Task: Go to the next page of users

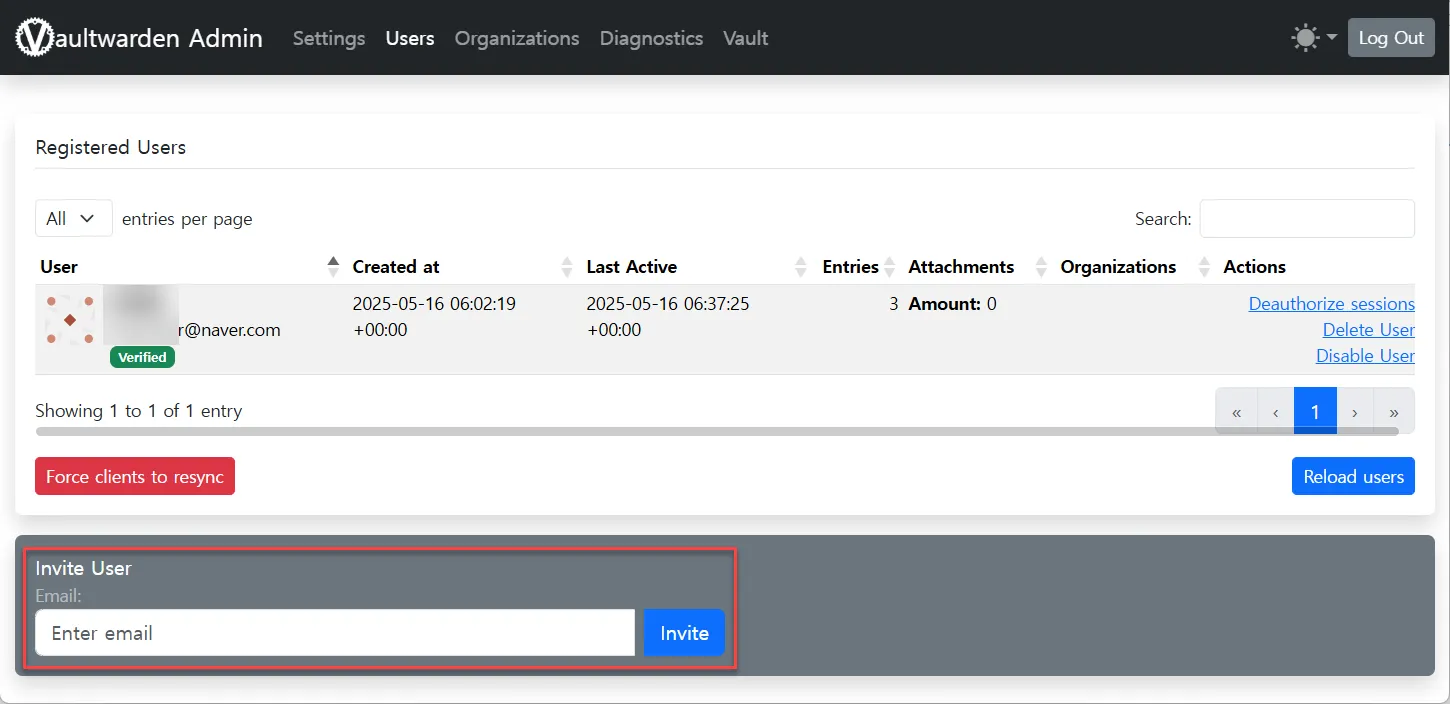Action: 1355,411
